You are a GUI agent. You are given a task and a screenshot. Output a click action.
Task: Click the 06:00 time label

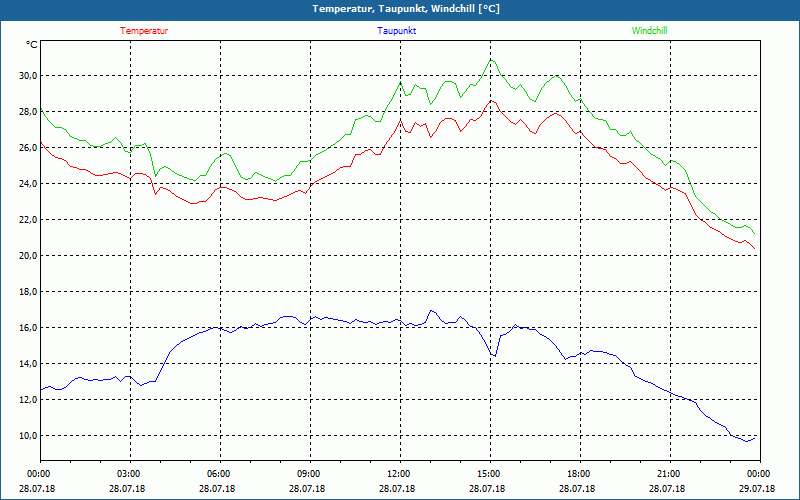pos(220,474)
